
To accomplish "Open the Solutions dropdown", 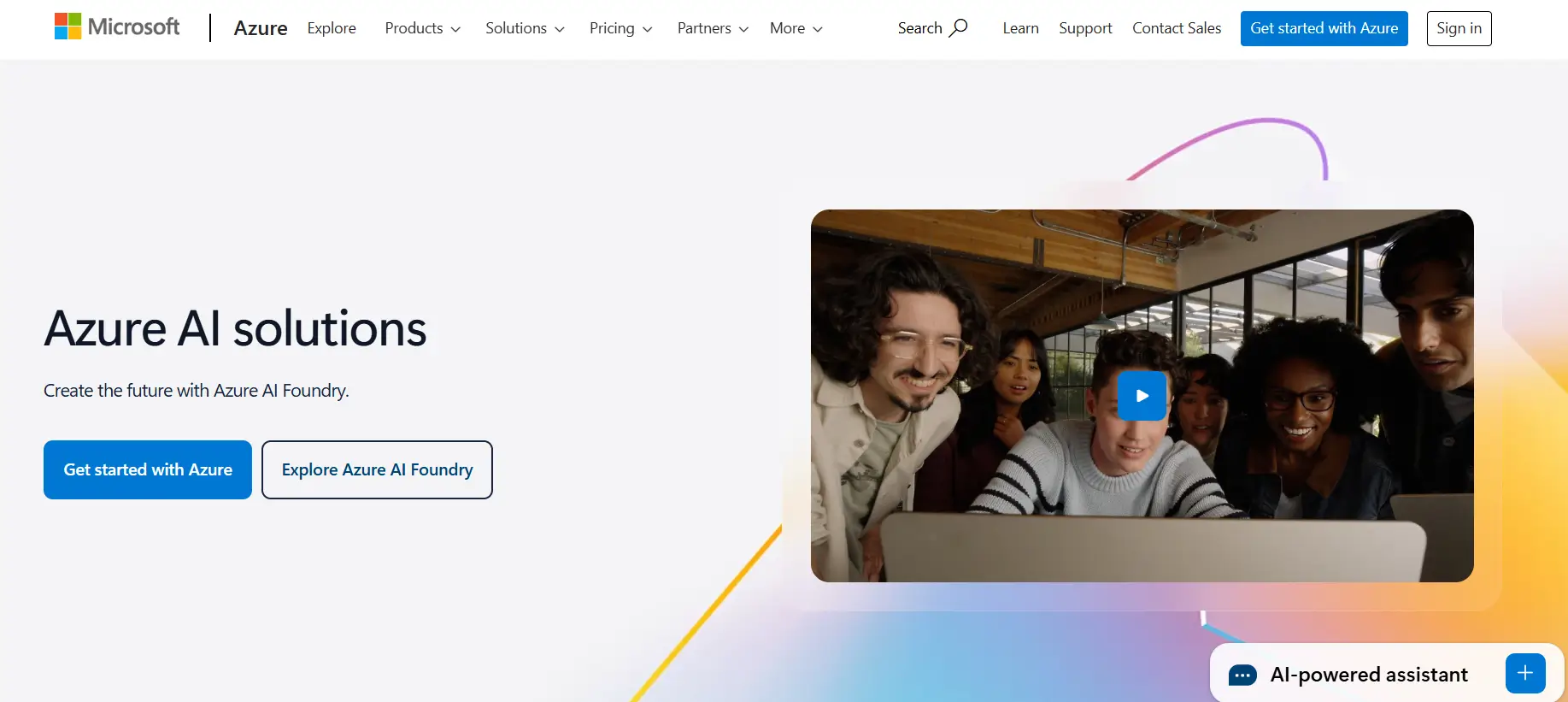I will 525,28.
